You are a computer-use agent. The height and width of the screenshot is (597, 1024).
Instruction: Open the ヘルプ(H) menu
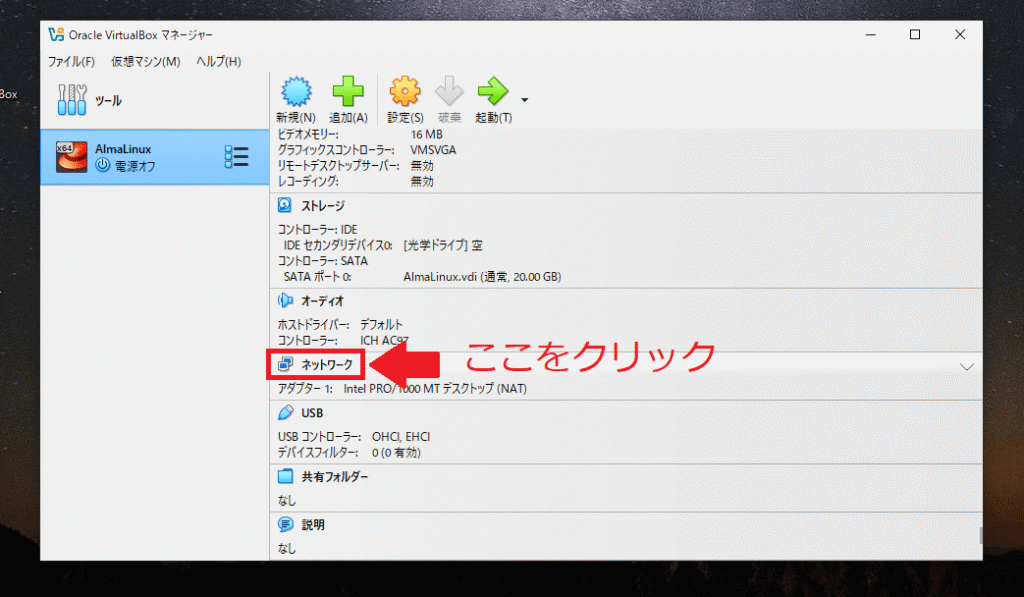click(219, 61)
